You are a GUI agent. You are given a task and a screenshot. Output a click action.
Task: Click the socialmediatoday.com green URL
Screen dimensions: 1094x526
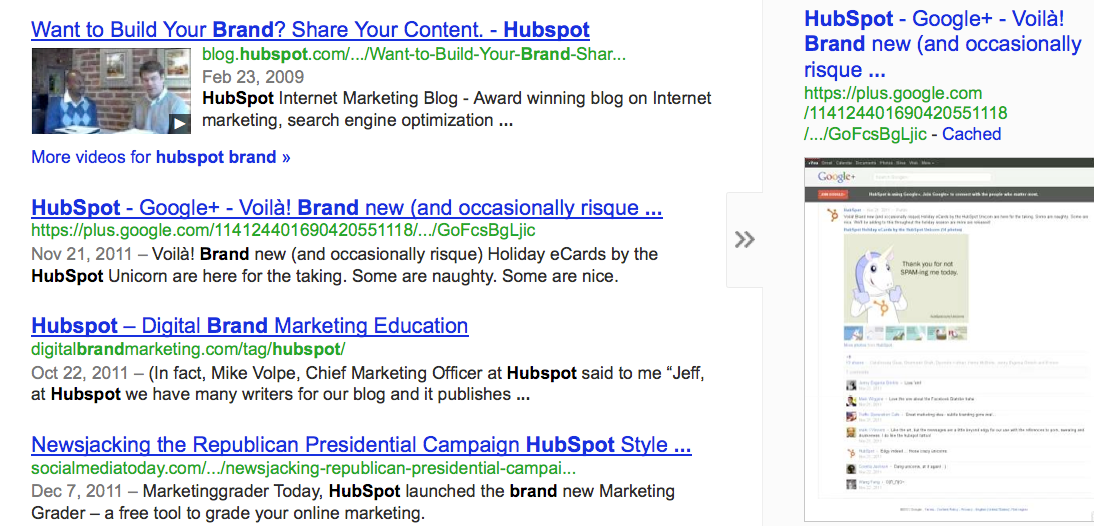(x=303, y=468)
